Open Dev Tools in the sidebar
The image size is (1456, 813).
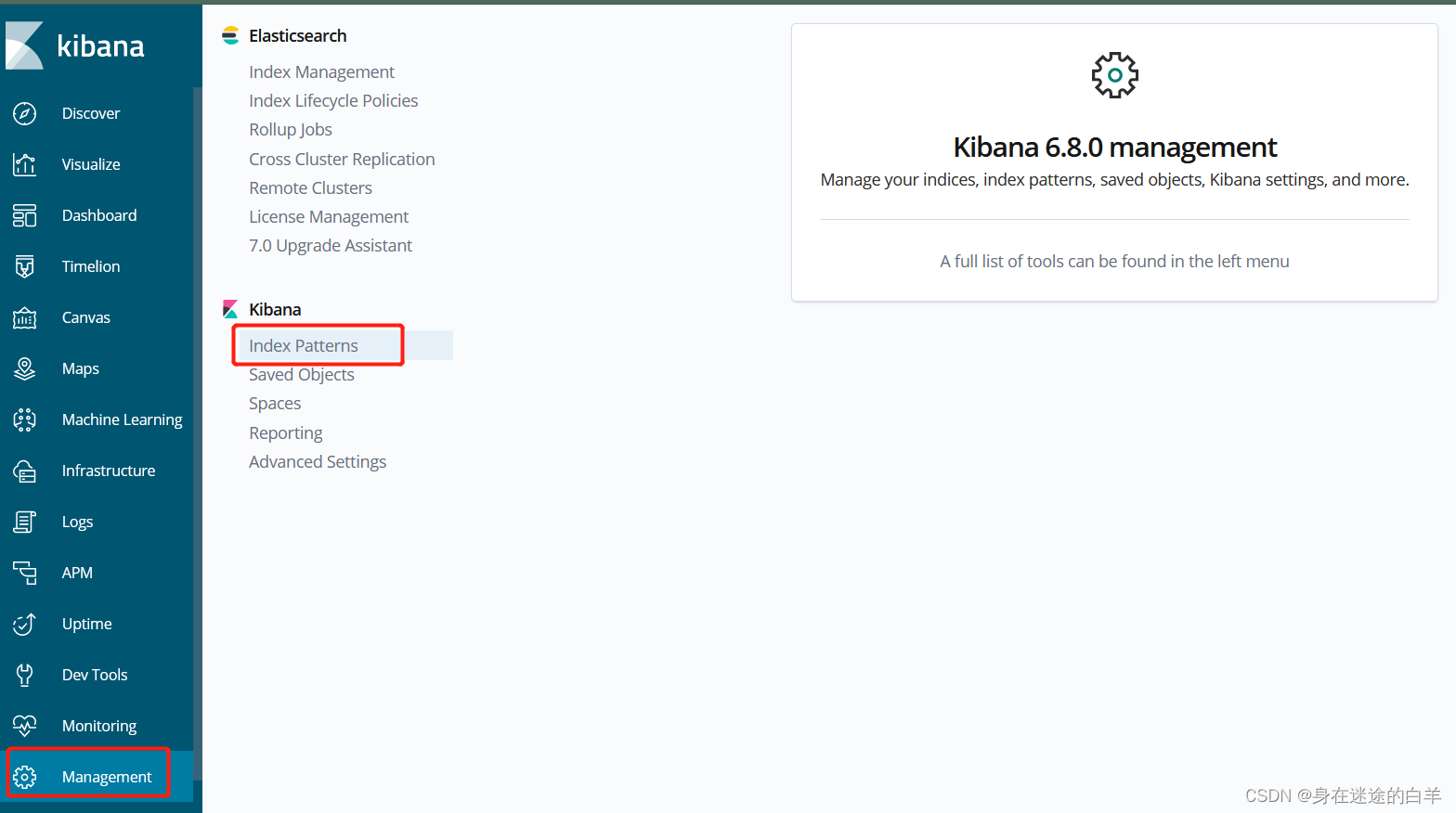pyautogui.click(x=95, y=675)
